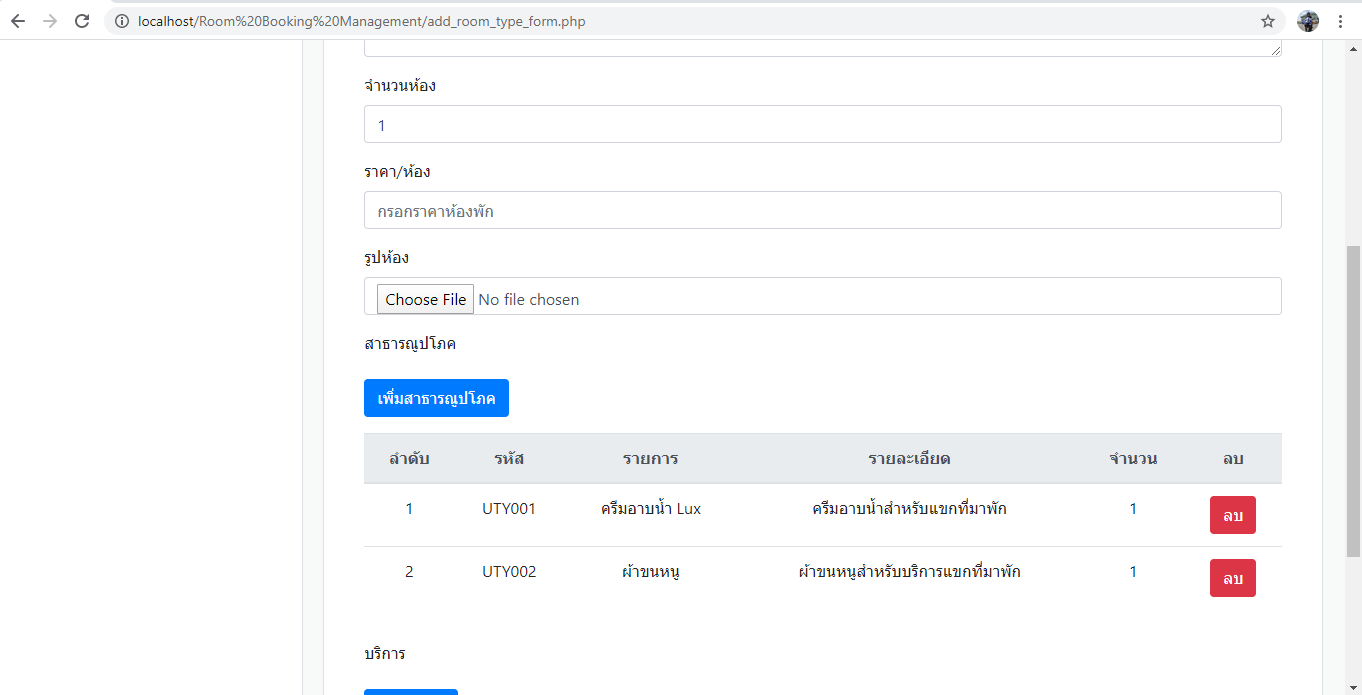1362x695 pixels.
Task: Select the จำนวน column header
Action: 1133,459
